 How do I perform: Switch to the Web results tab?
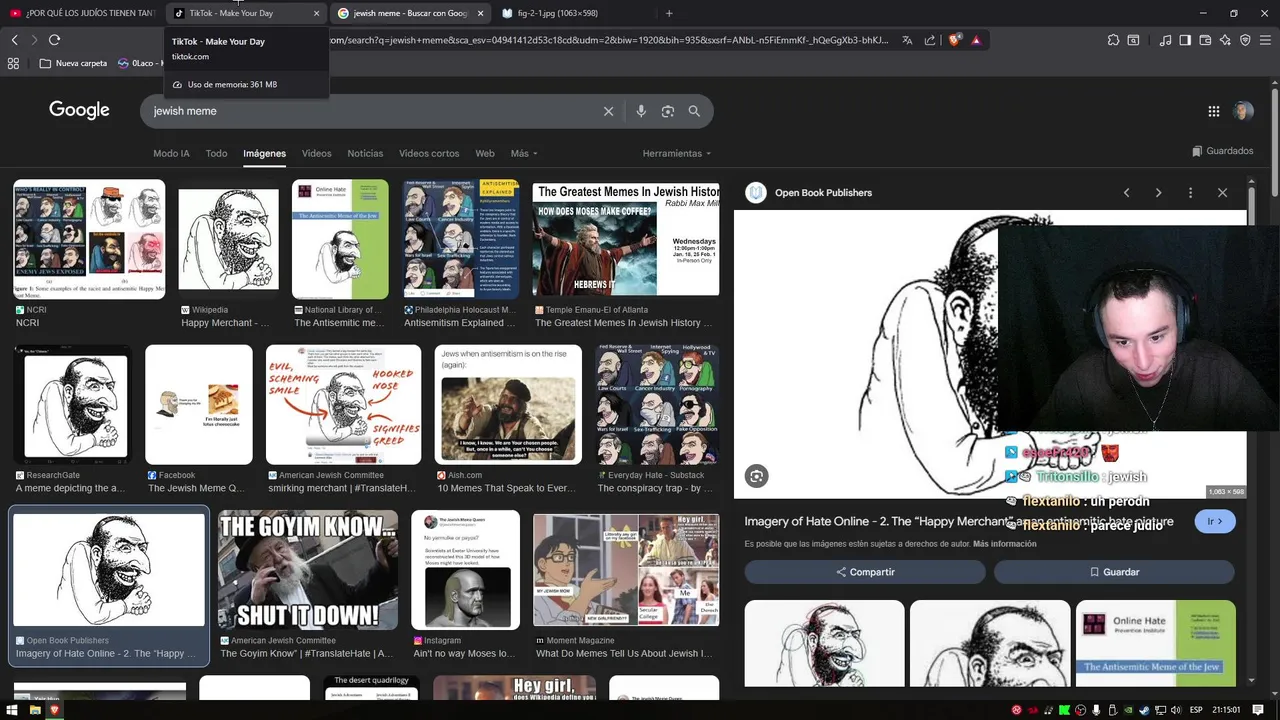(x=485, y=153)
